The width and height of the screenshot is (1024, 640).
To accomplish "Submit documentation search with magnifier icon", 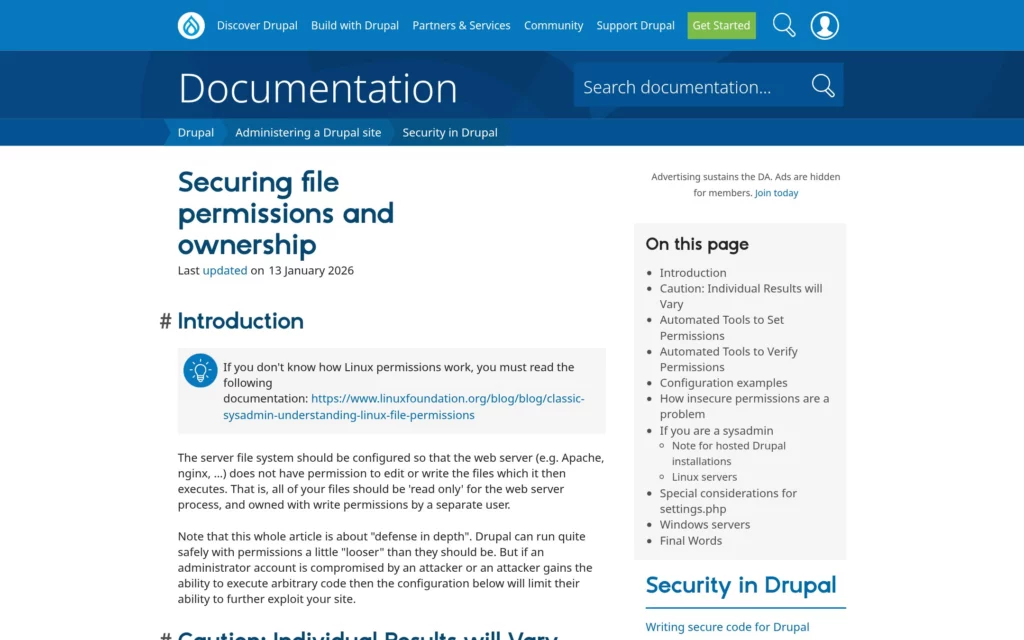I will [x=823, y=86].
